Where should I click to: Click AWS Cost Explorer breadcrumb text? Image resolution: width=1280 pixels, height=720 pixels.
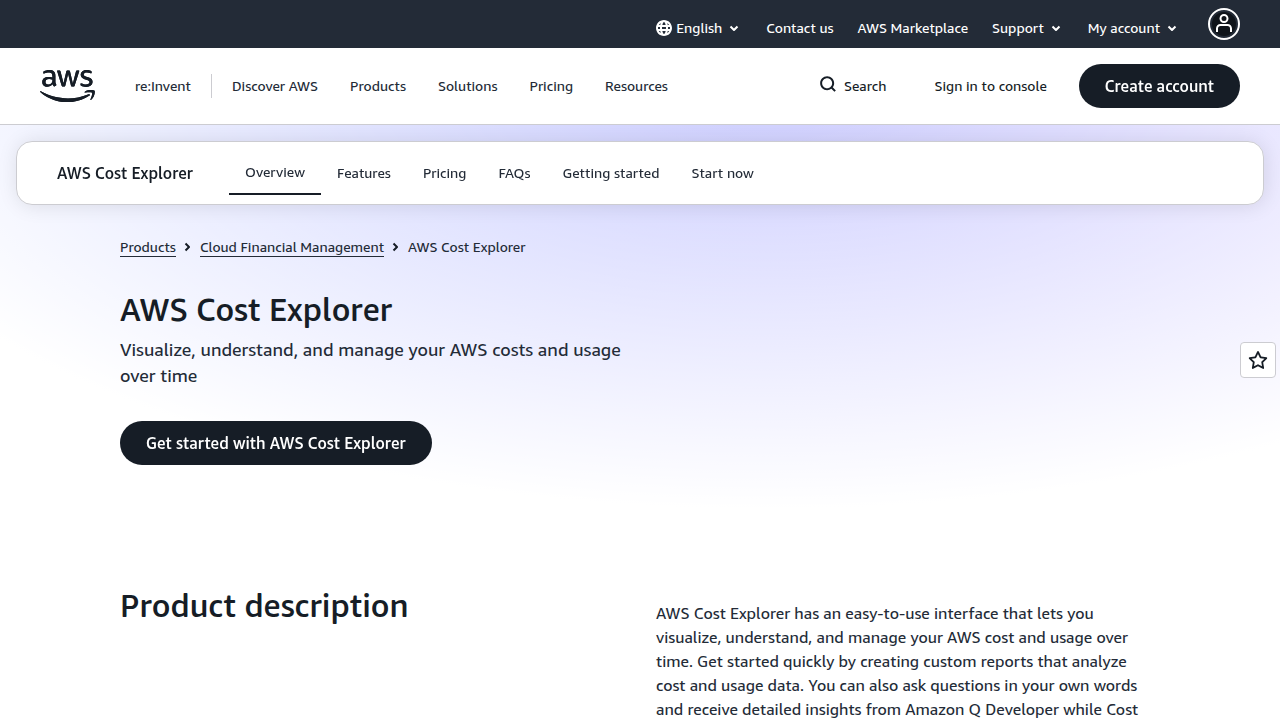[467, 247]
